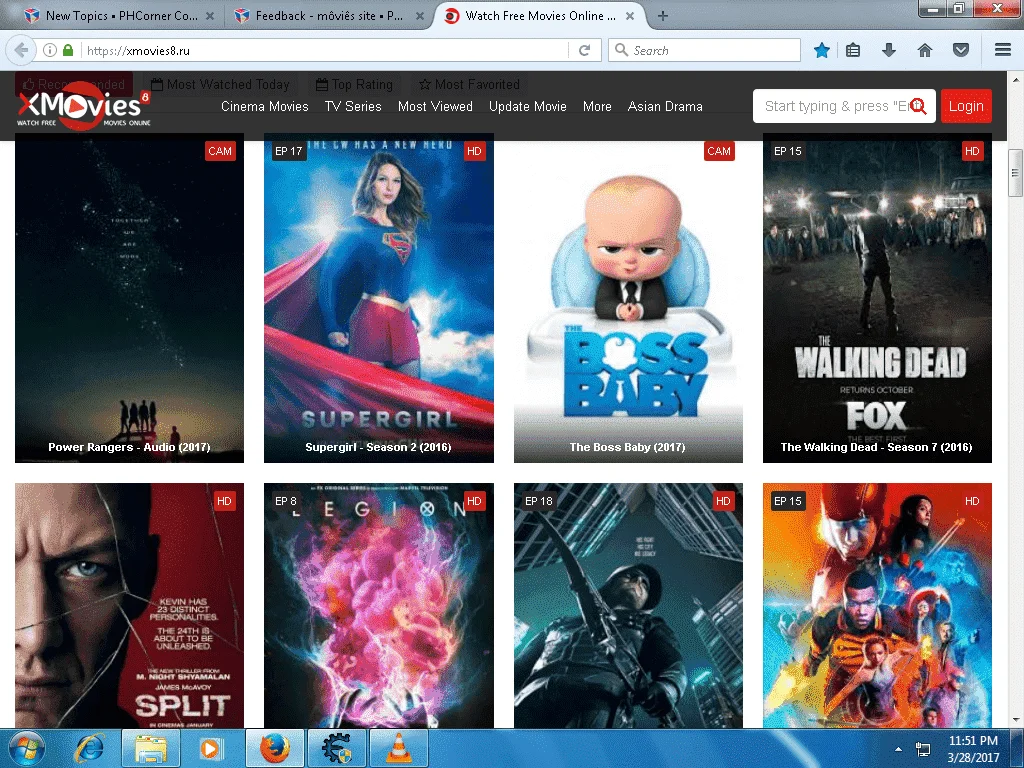Click the green padlock security icon
Screen dimensions: 1024x768
click(68, 50)
